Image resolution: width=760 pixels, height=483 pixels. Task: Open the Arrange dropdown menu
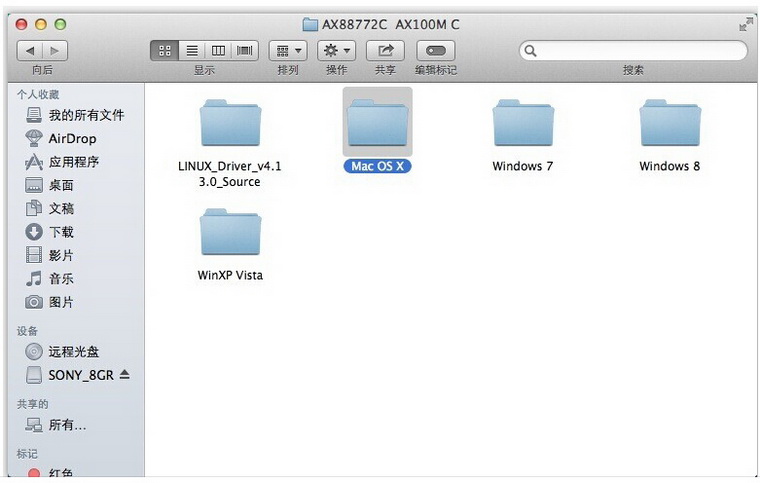[287, 50]
